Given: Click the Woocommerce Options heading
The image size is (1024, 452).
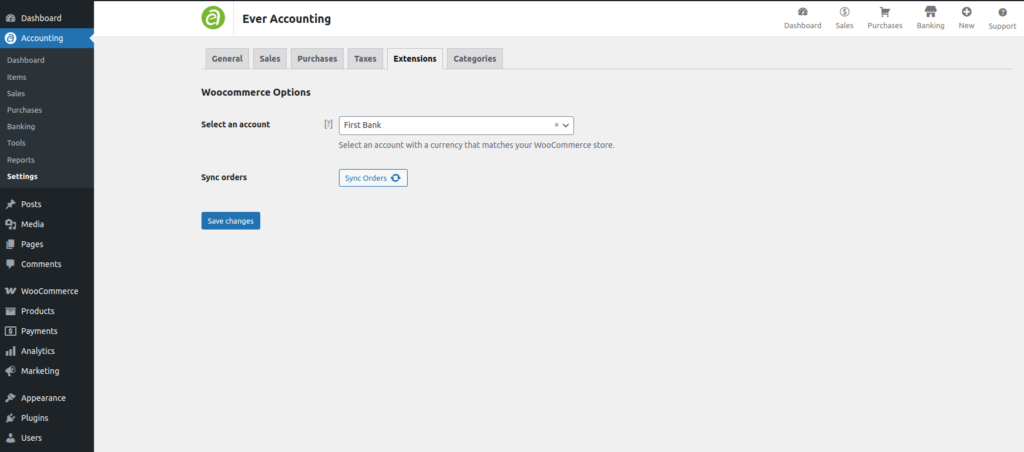Looking at the screenshot, I should tap(256, 93).
